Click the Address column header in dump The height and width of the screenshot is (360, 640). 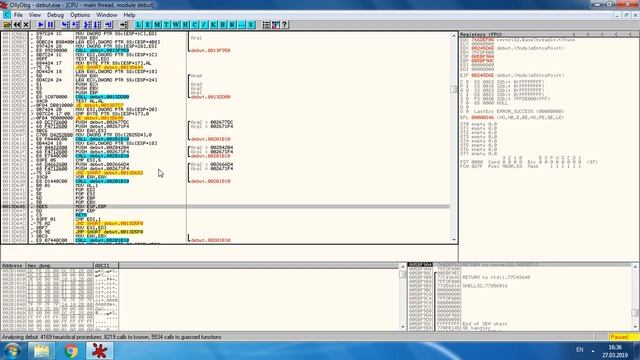pos(13,265)
